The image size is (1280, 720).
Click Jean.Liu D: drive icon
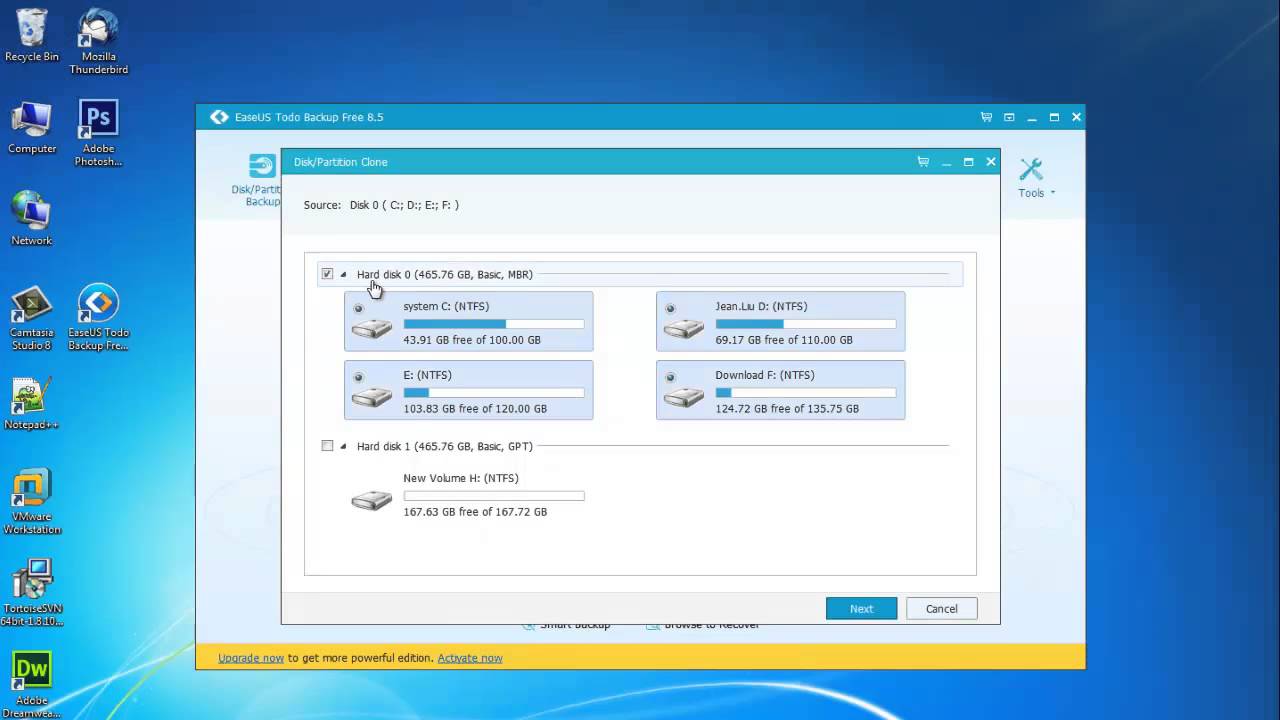684,328
